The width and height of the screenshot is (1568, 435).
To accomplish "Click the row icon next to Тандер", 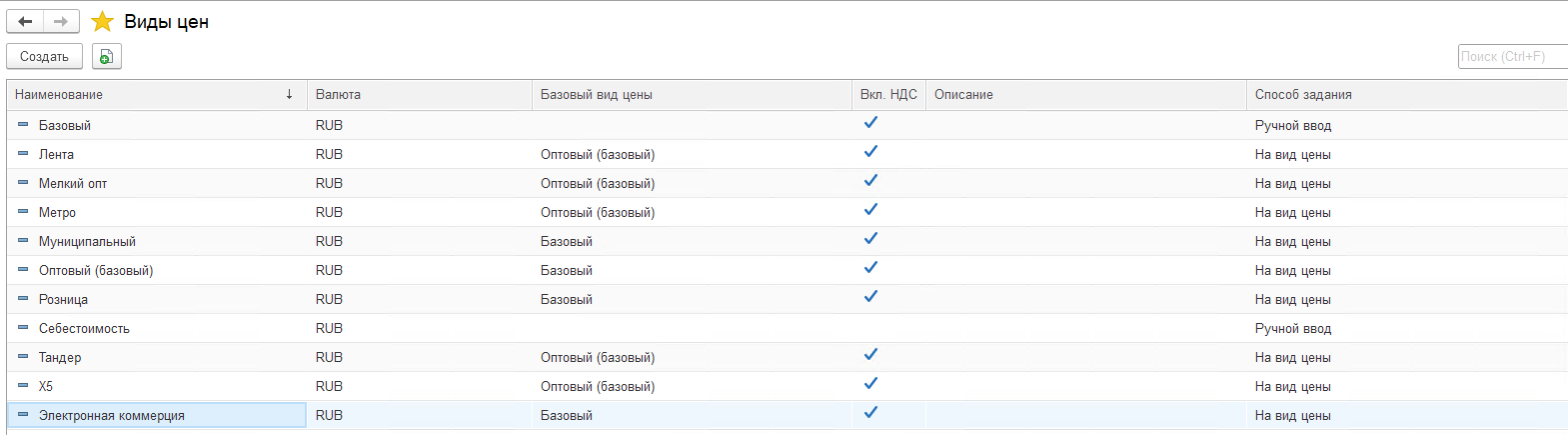I will tap(23, 357).
